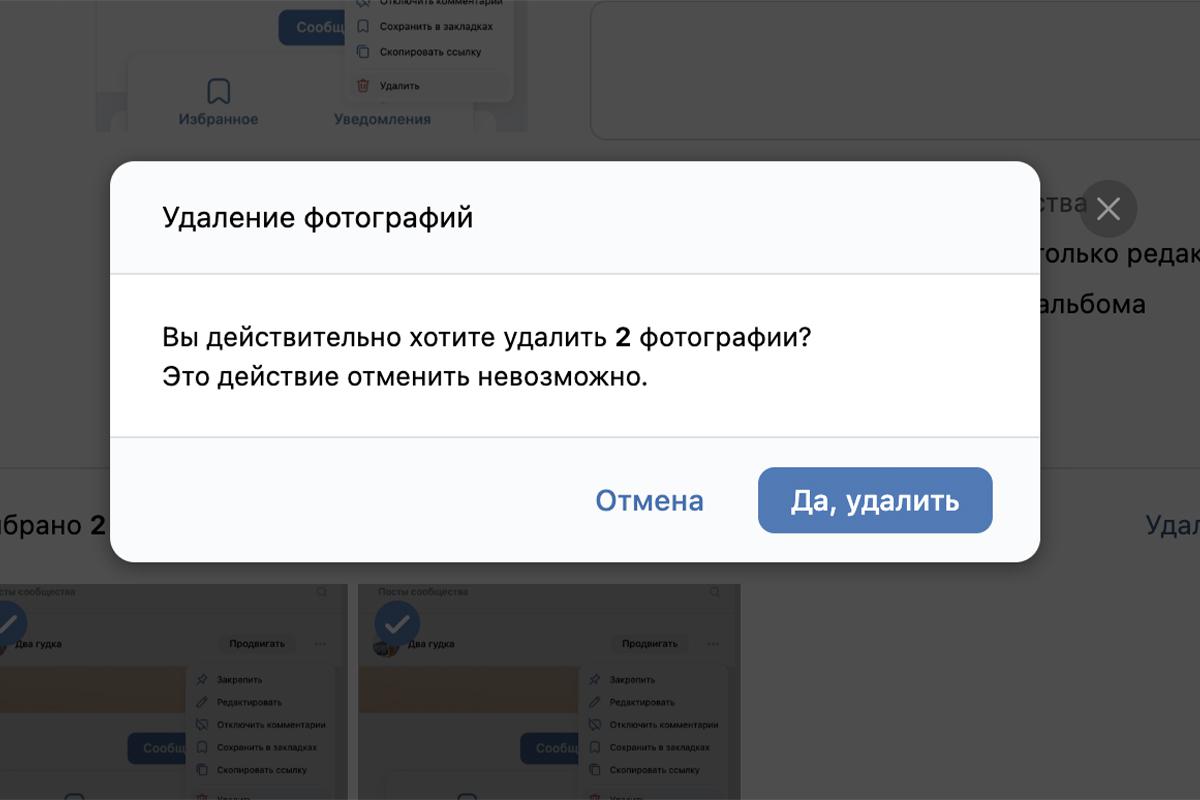Select the Избранное bookmark icon
The height and width of the screenshot is (800, 1200).
[218, 90]
